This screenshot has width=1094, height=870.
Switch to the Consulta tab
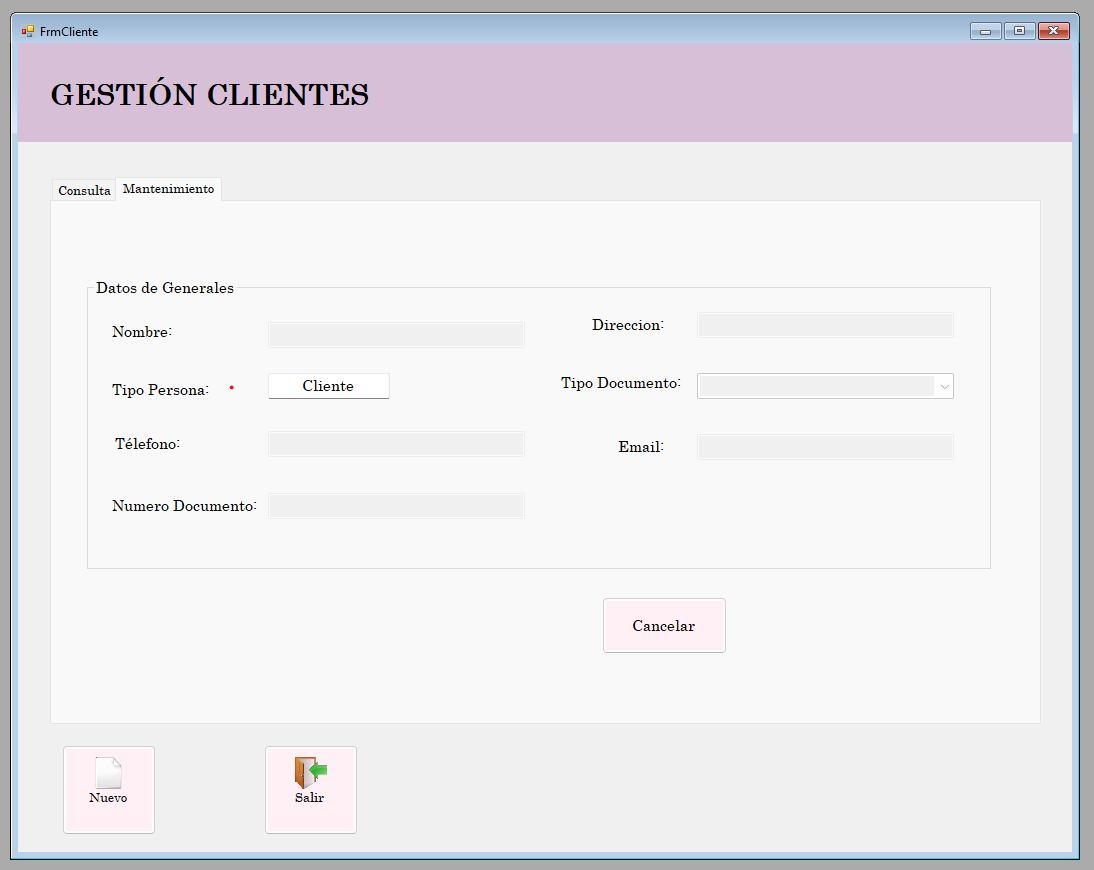84,190
